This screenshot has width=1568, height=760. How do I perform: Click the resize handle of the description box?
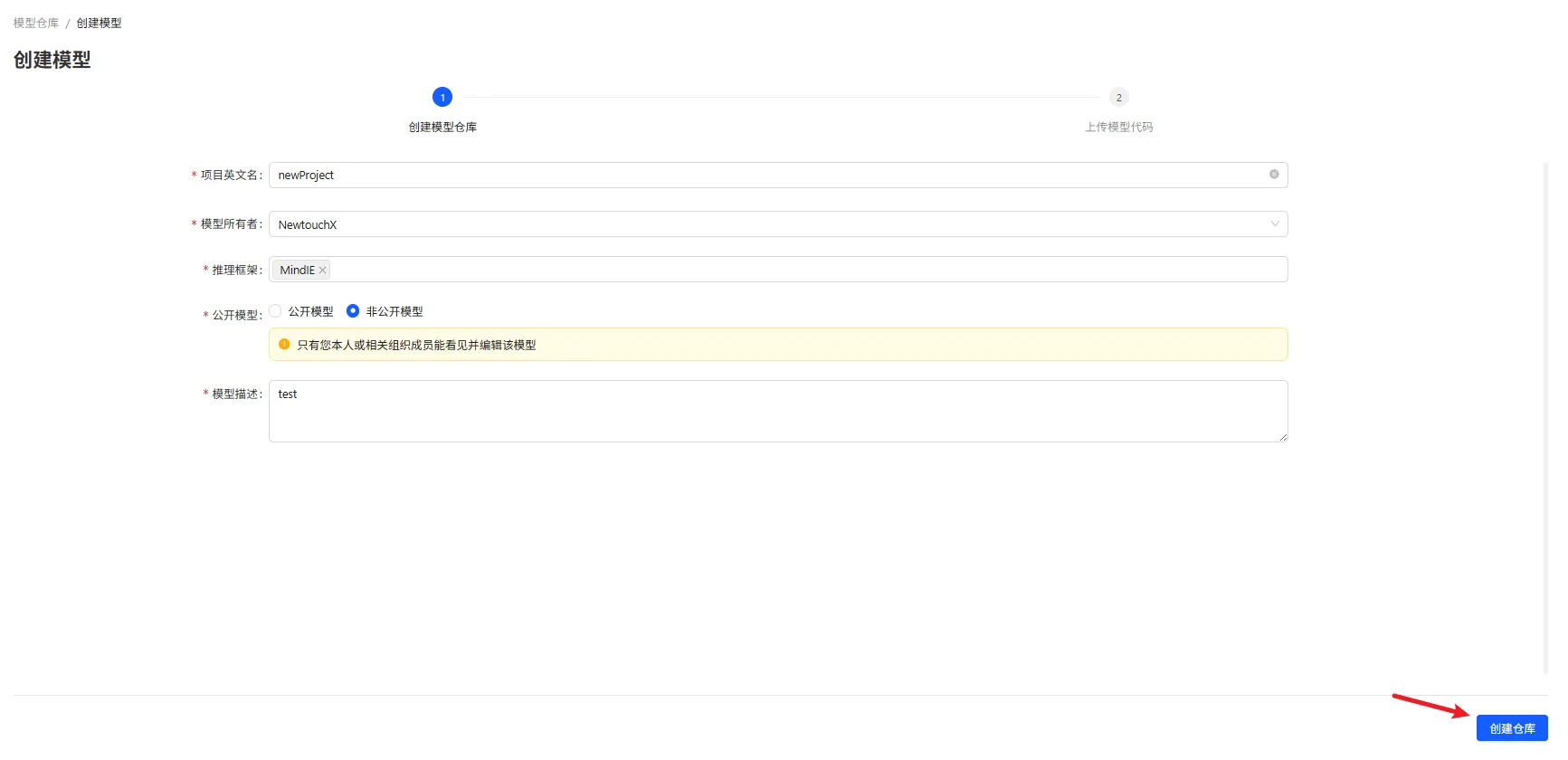click(1283, 437)
